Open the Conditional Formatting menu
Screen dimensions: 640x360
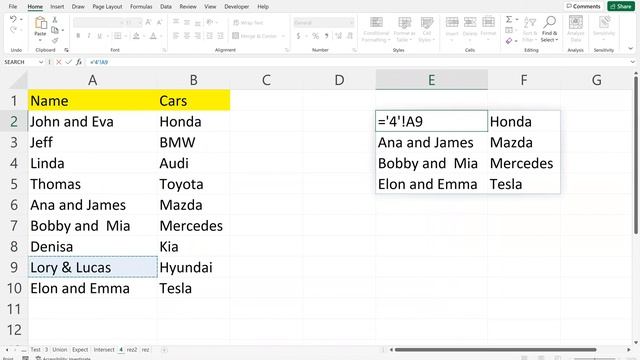(376, 29)
